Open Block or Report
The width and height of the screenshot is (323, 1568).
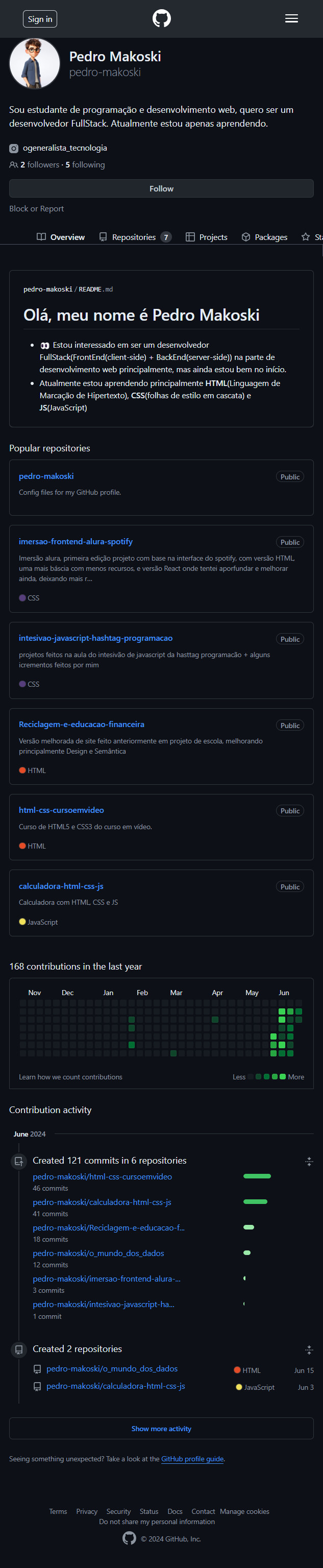click(37, 208)
